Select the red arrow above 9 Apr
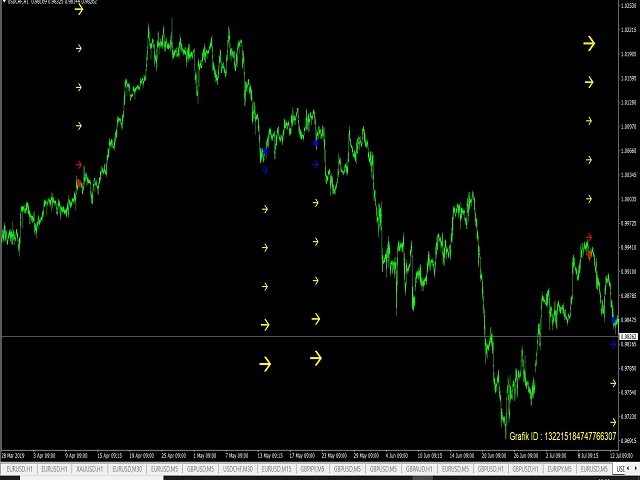The height and width of the screenshot is (480, 640). pyautogui.click(x=79, y=164)
